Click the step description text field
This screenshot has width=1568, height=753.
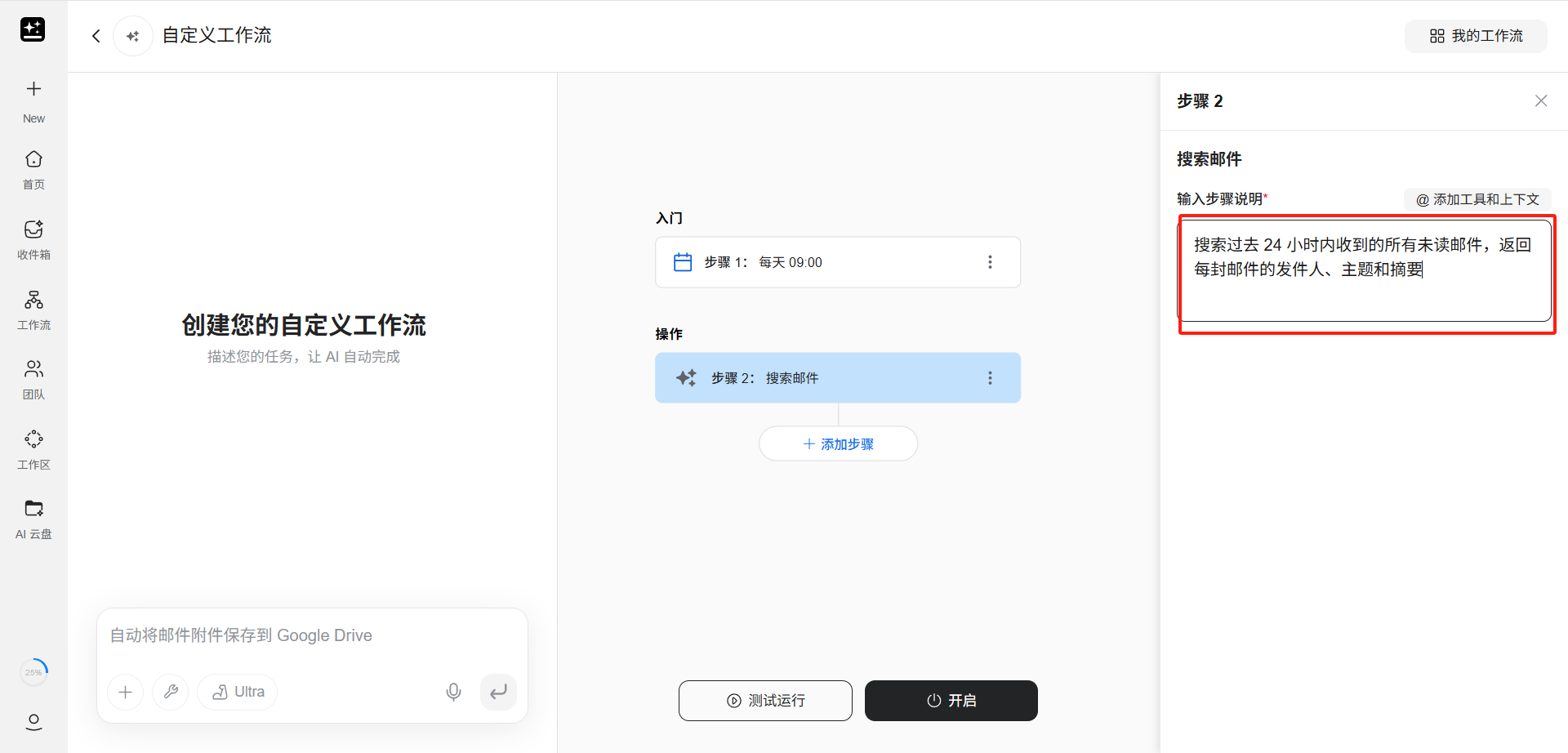click(1364, 271)
